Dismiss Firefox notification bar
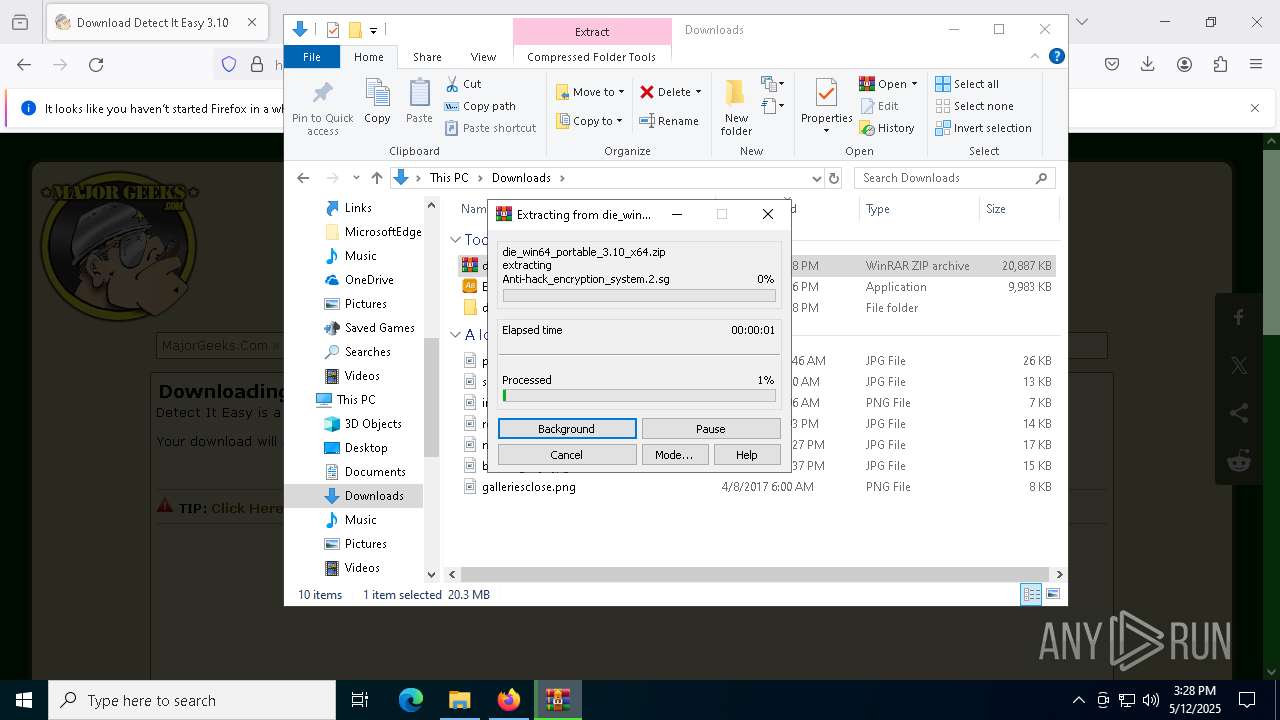 coord(1255,108)
